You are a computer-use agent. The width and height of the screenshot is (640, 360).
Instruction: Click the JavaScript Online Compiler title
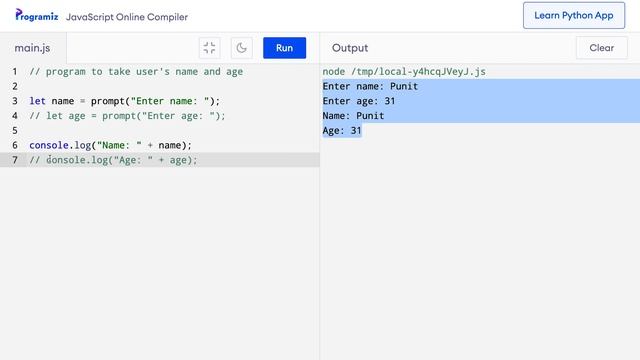(x=127, y=17)
